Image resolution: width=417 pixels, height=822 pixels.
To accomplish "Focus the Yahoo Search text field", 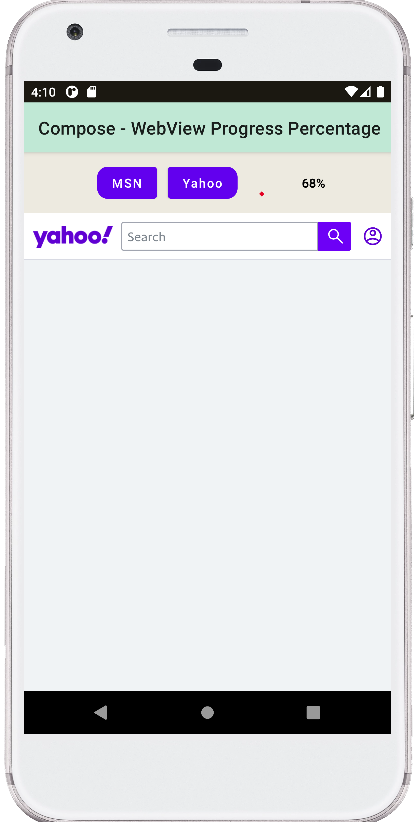I will (x=219, y=236).
